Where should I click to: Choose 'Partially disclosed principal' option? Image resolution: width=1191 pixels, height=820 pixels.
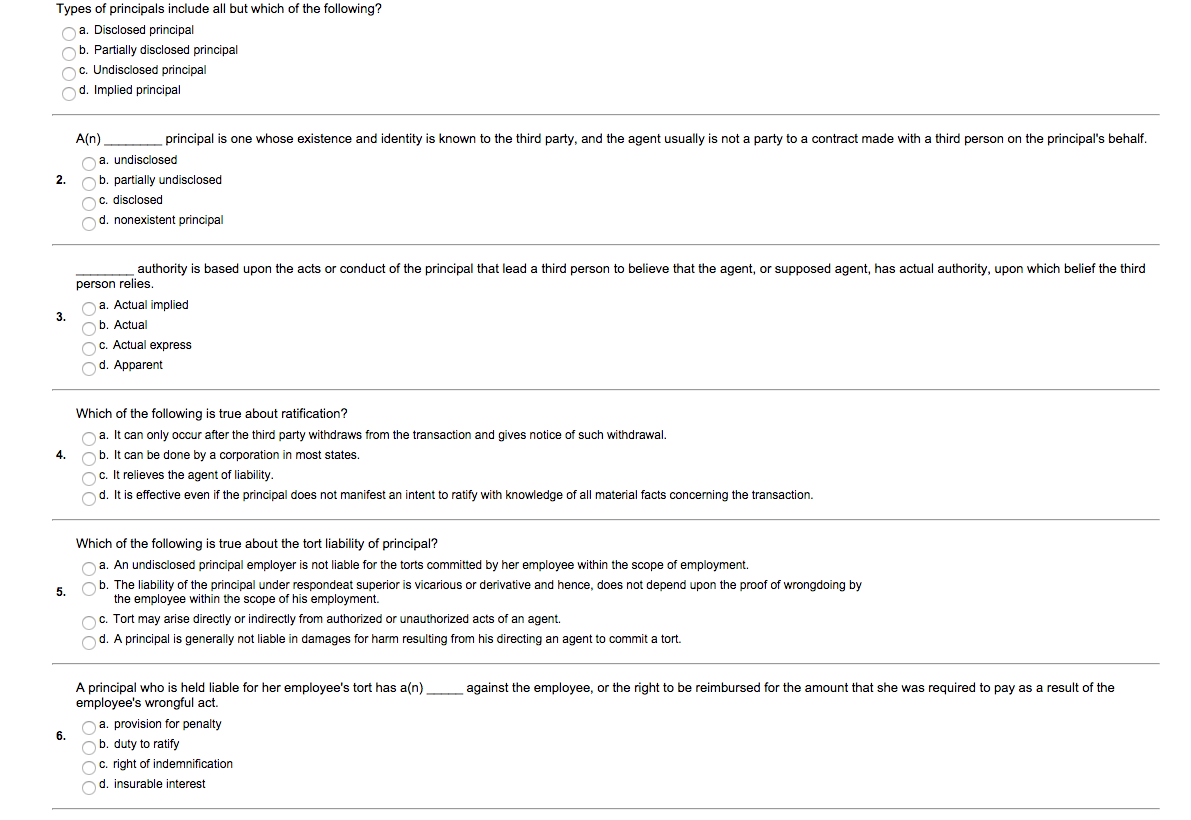tap(69, 53)
